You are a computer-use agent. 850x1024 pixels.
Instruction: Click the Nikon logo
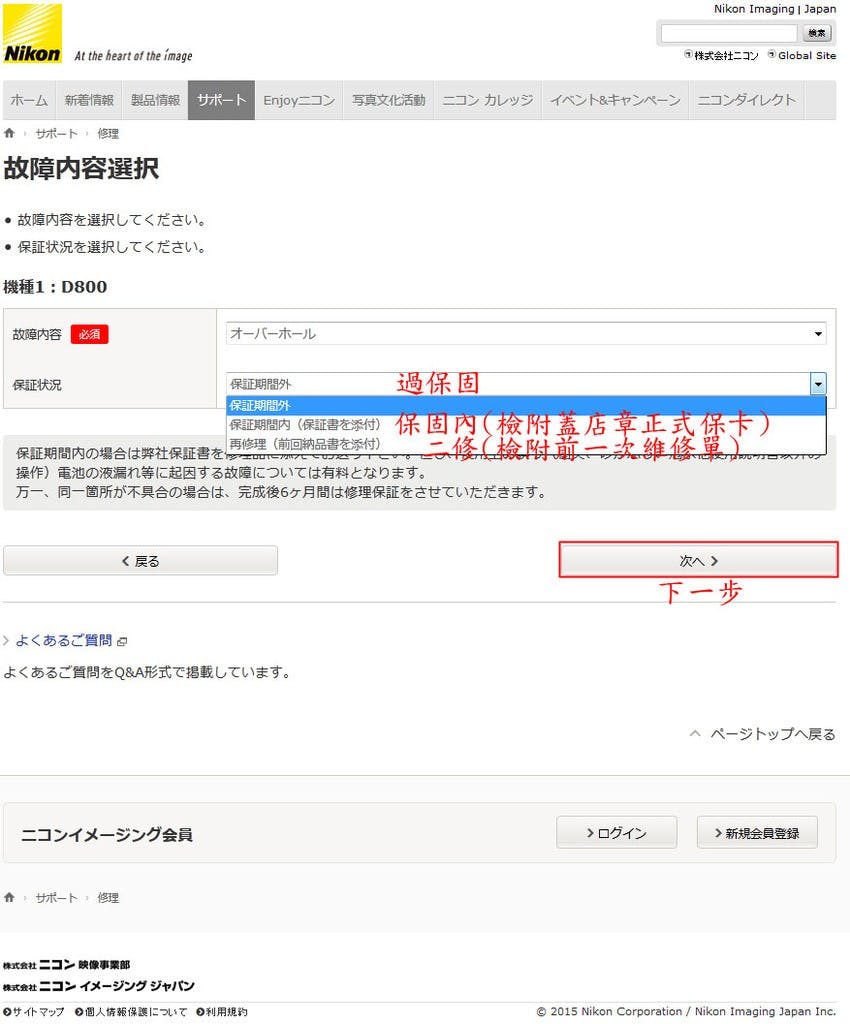point(33,33)
